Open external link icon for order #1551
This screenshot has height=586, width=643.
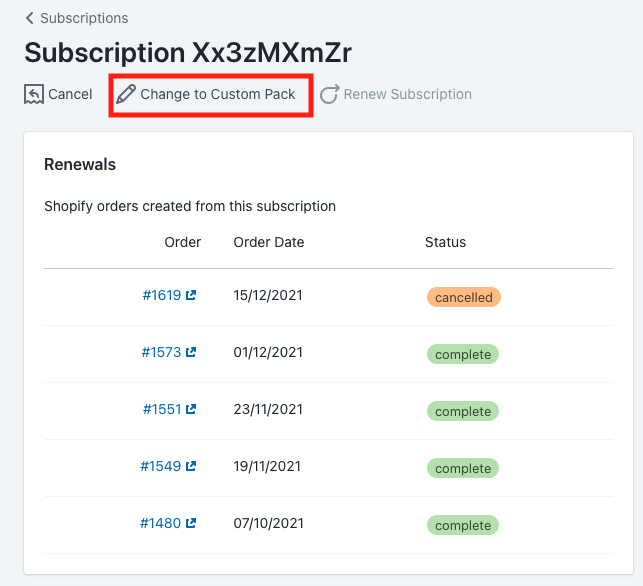pyautogui.click(x=191, y=409)
